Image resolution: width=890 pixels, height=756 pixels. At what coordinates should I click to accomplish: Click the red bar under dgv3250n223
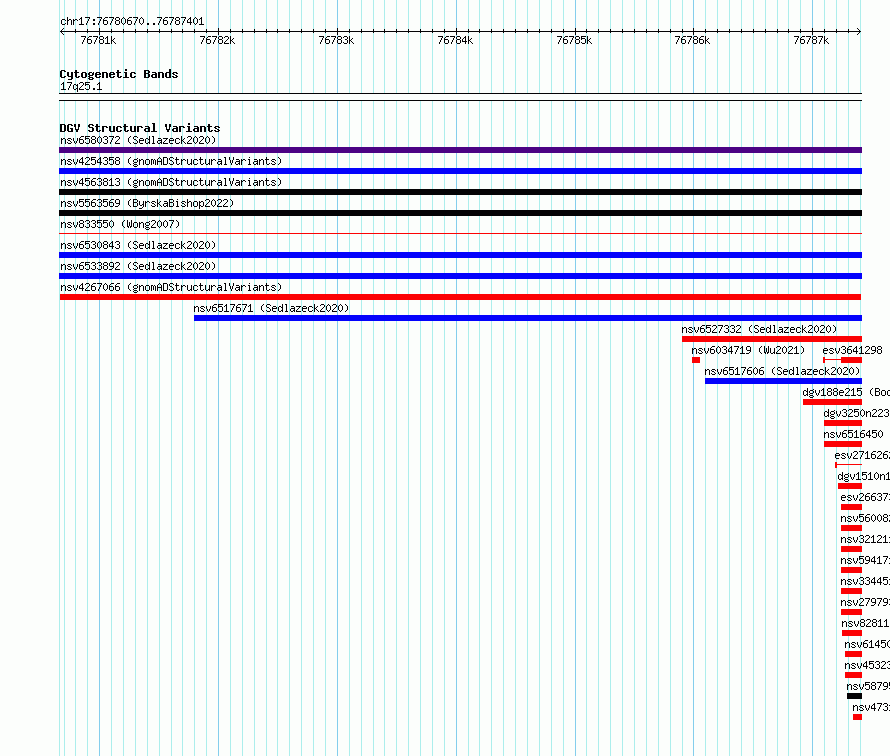(x=843, y=423)
